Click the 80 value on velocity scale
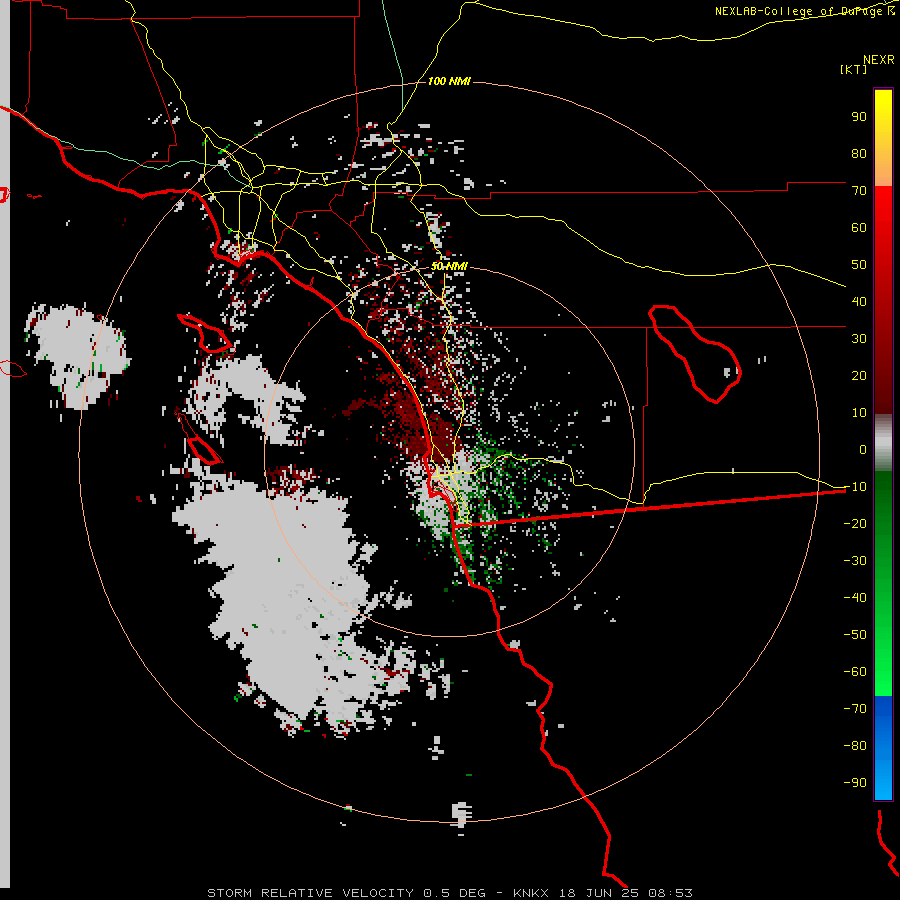900x900 pixels. 859,153
